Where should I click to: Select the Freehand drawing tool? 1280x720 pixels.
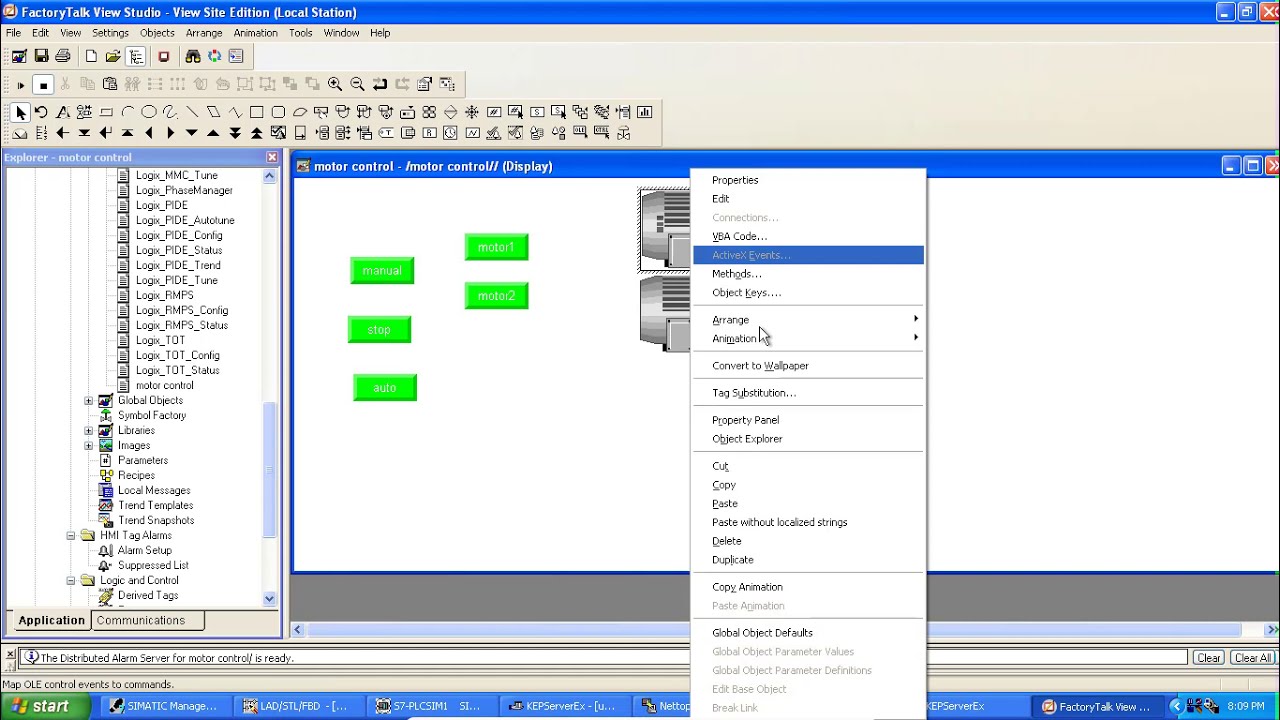pyautogui.click(x=170, y=112)
